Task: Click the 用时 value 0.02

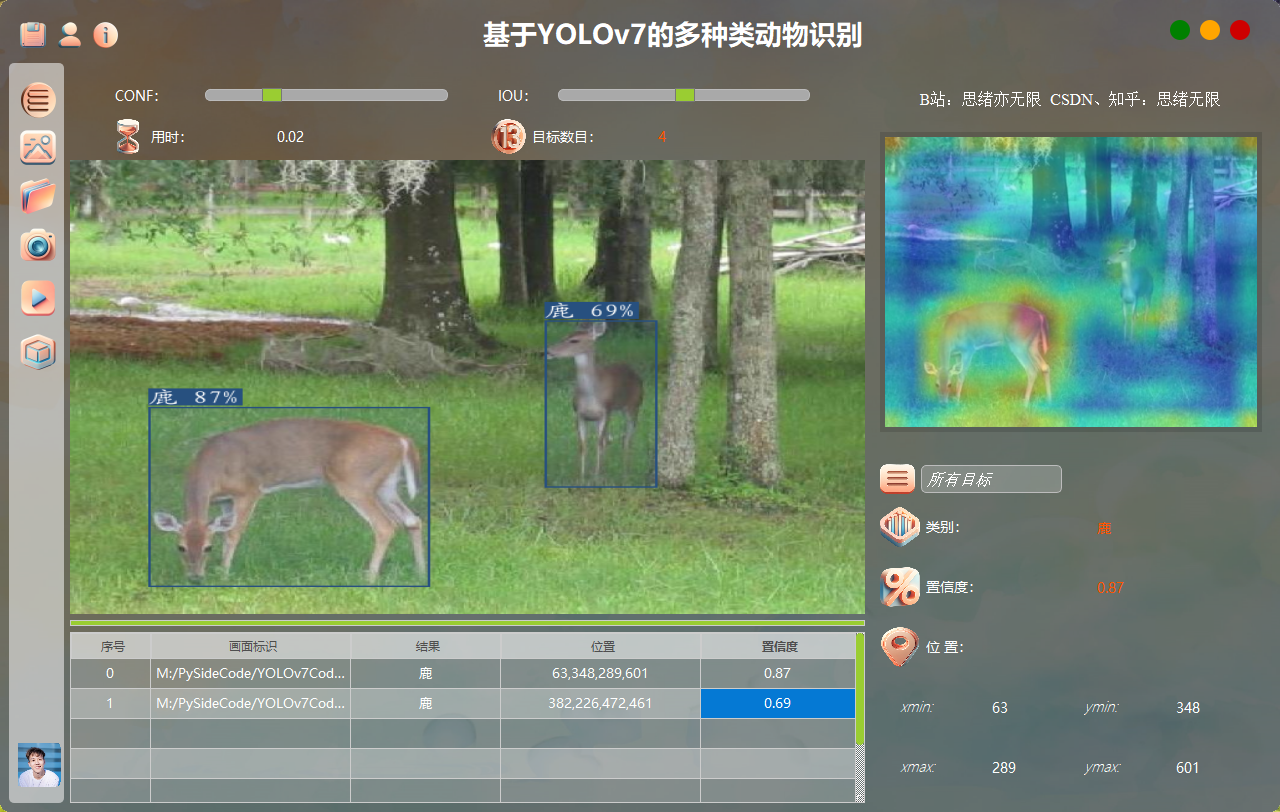Action: (290, 137)
